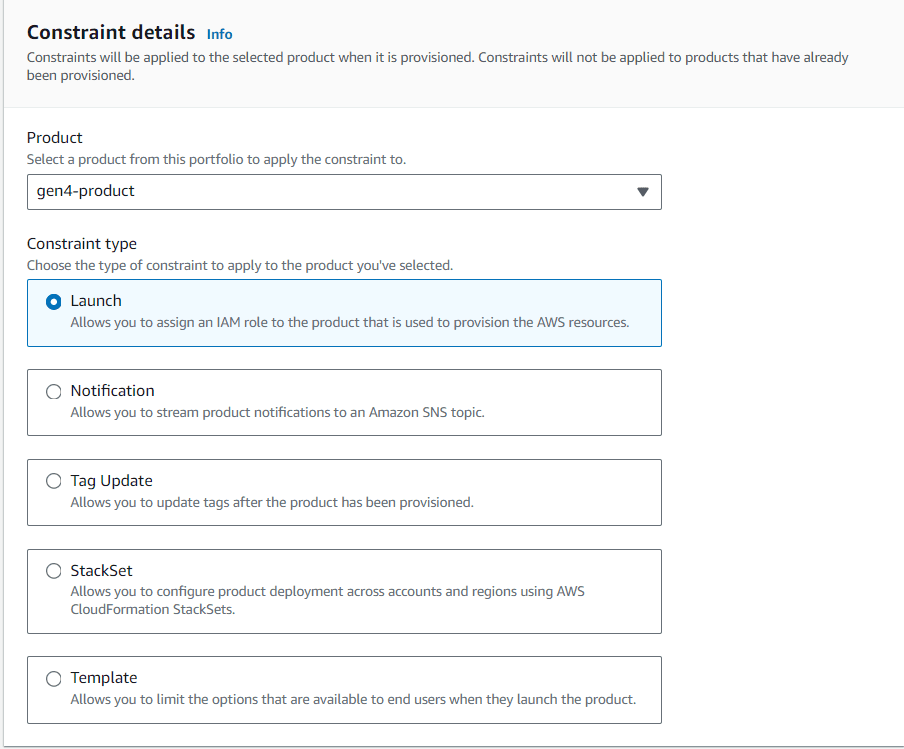Click the Notification label text
Screen dimensions: 904x749
click(x=112, y=391)
